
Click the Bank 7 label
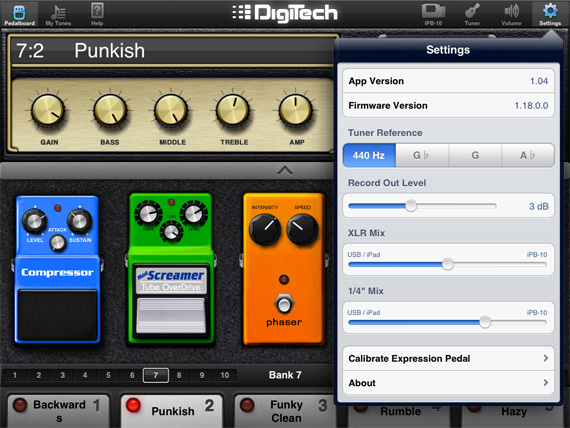285,375
